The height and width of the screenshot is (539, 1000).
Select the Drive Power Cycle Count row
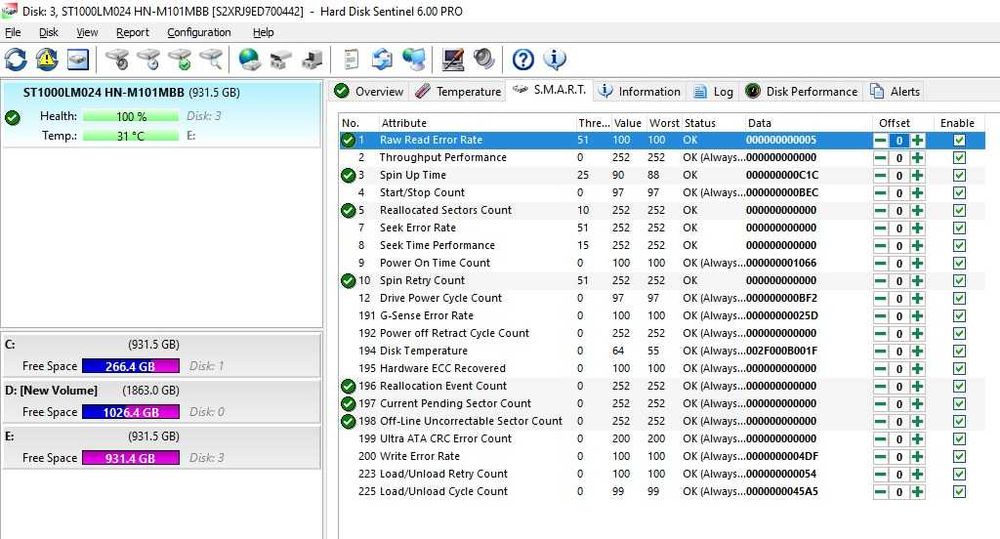662,298
